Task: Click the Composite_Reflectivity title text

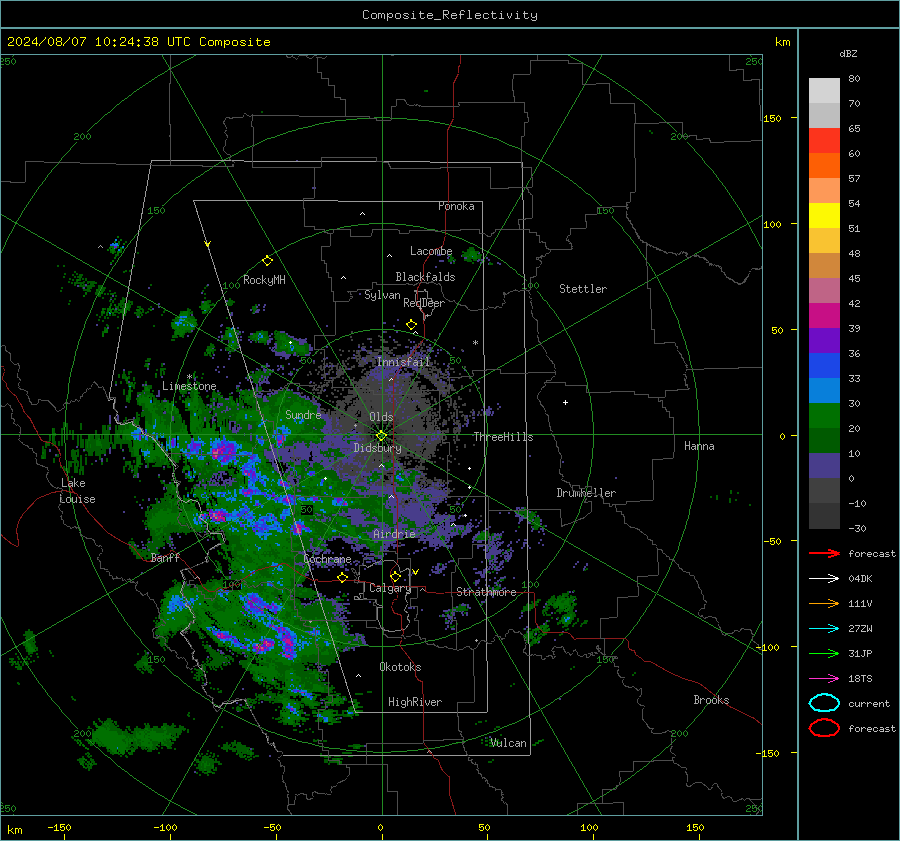Action: [450, 15]
